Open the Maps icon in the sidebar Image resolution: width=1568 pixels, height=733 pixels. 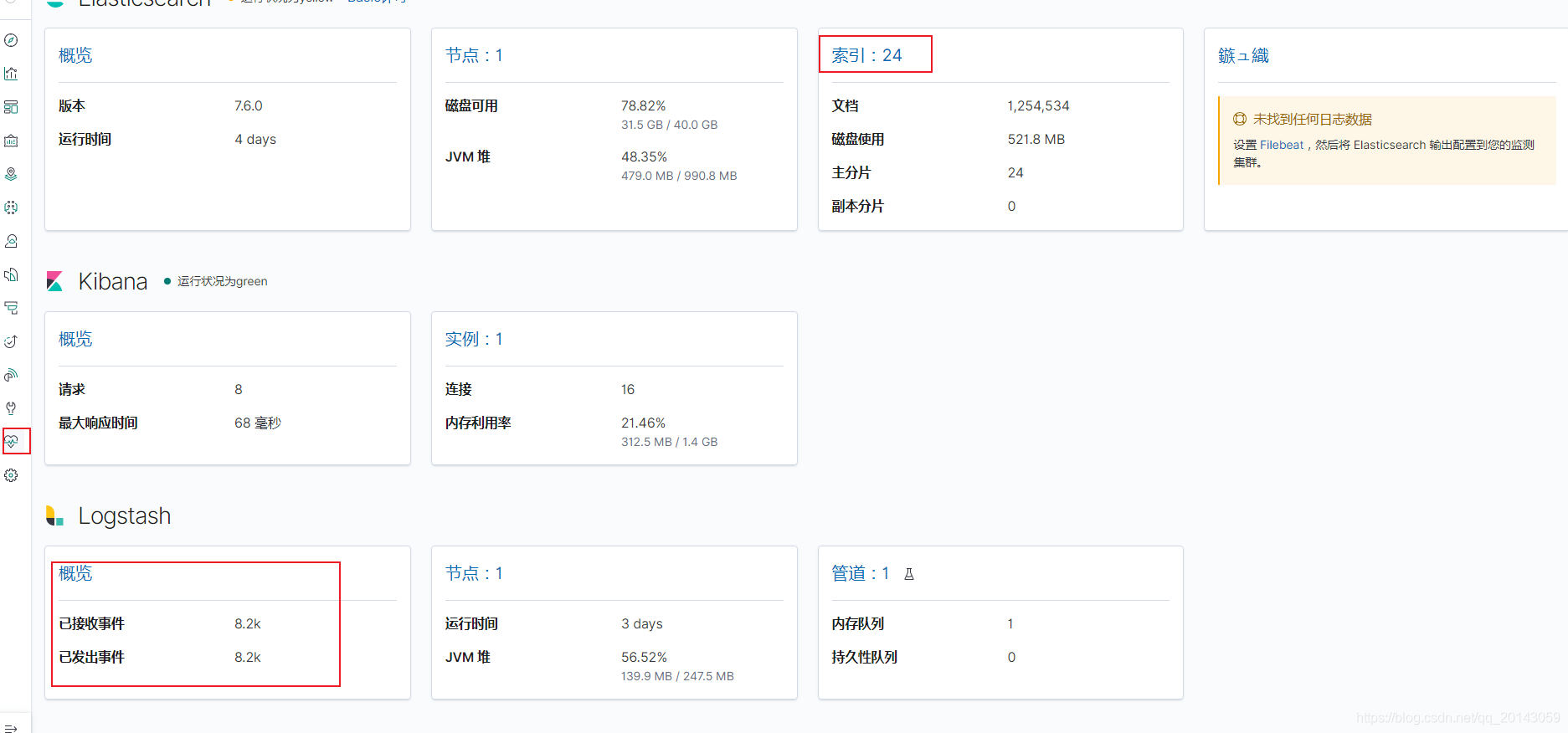(x=11, y=174)
